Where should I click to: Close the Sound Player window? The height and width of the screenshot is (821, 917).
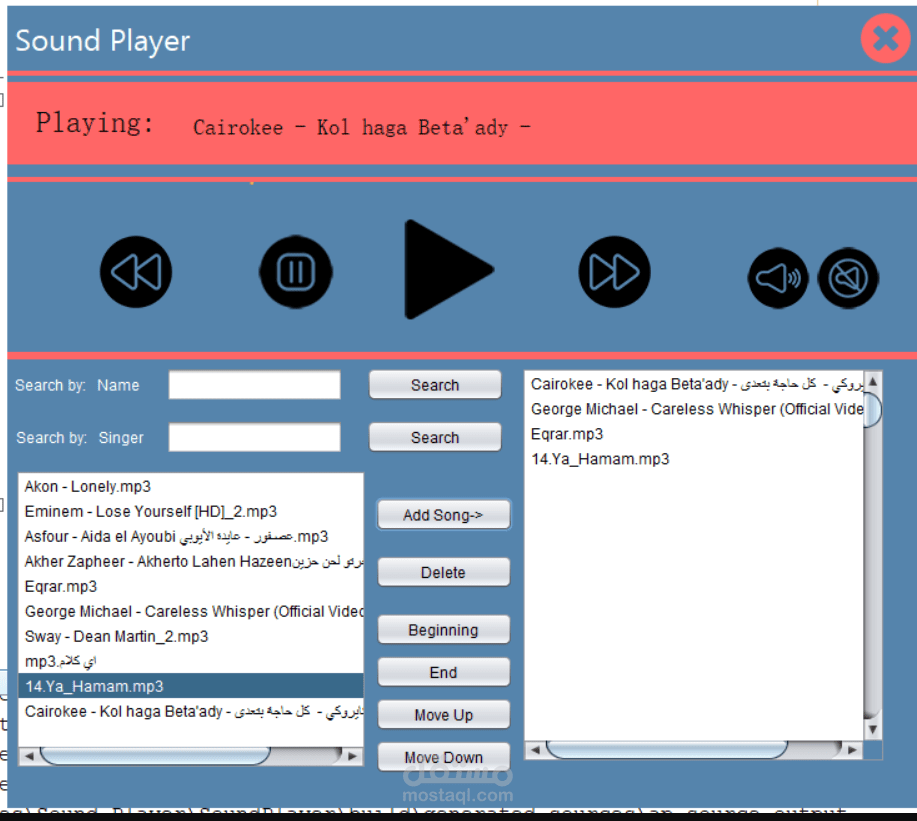(x=886, y=39)
